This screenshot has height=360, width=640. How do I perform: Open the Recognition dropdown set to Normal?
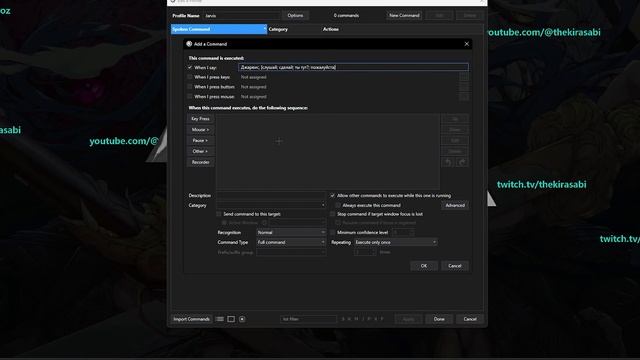291,232
